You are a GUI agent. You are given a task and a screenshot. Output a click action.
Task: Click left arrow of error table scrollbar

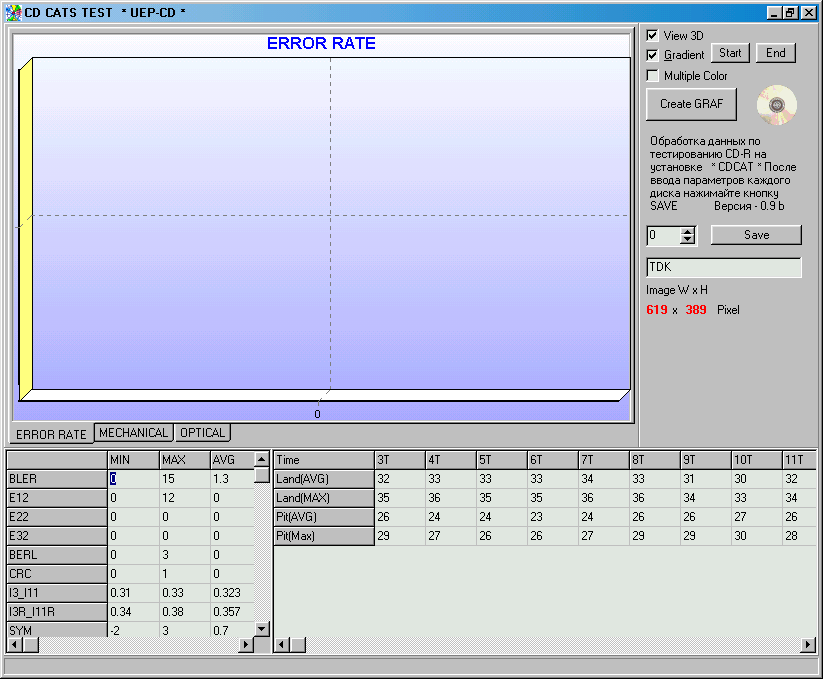point(14,644)
